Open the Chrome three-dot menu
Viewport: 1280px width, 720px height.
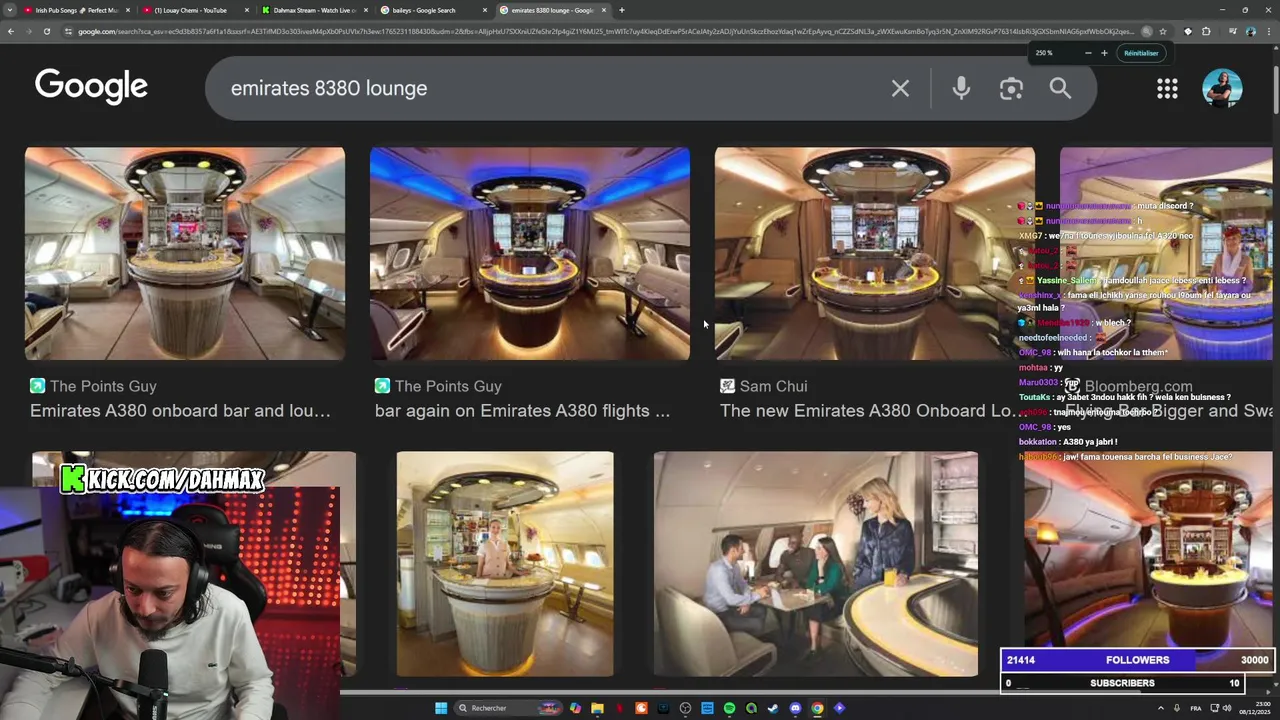[1270, 31]
